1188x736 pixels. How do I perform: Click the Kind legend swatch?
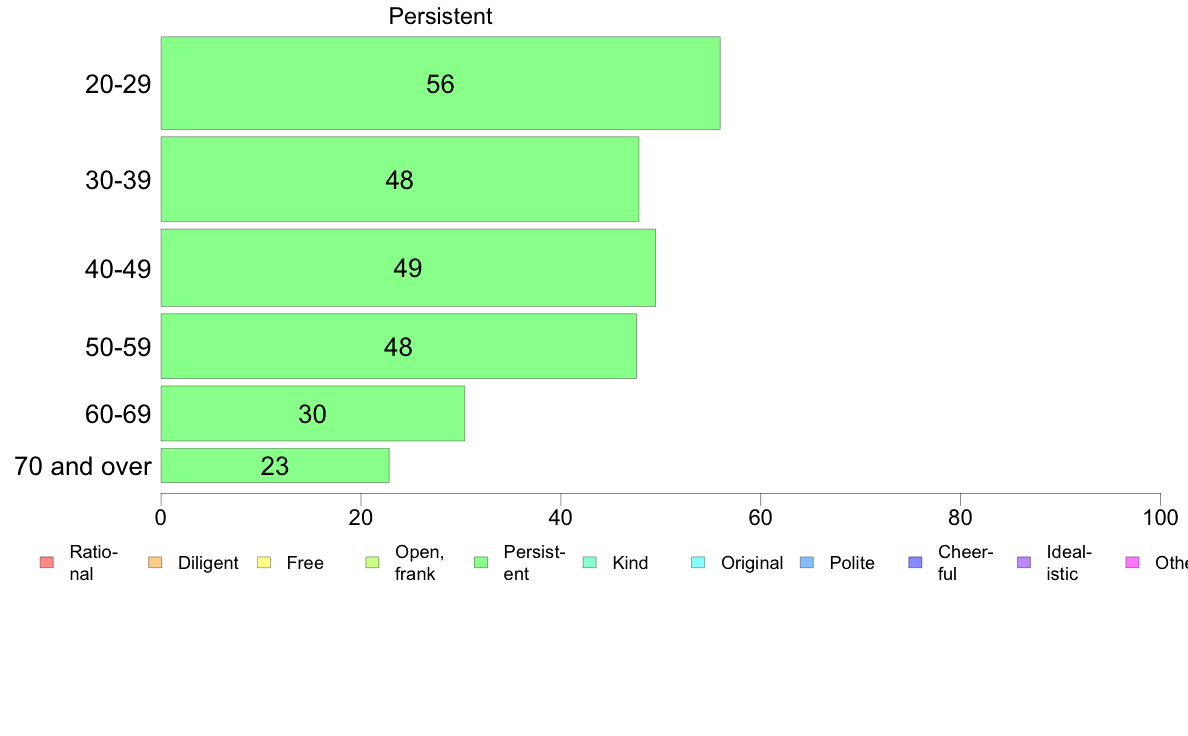pos(589,562)
